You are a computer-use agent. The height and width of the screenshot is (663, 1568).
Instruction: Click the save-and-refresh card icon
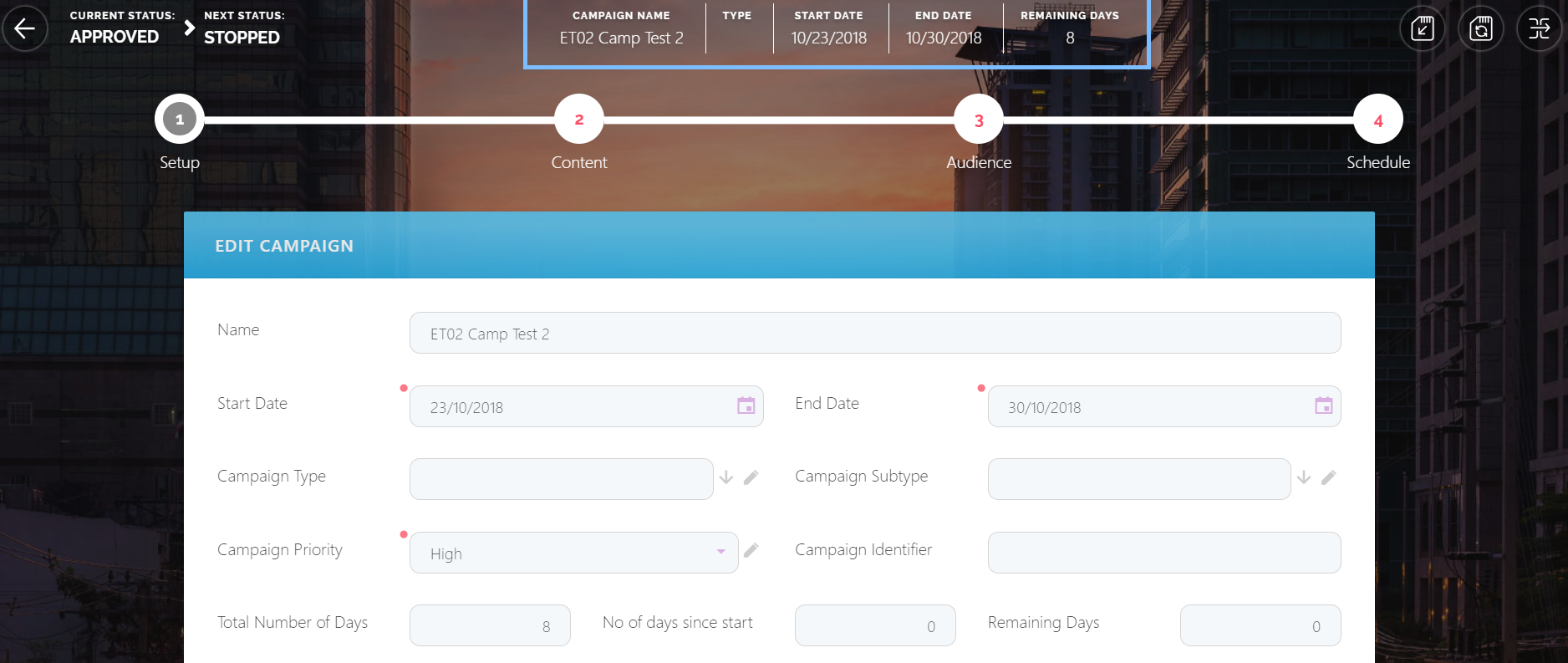[x=1480, y=28]
